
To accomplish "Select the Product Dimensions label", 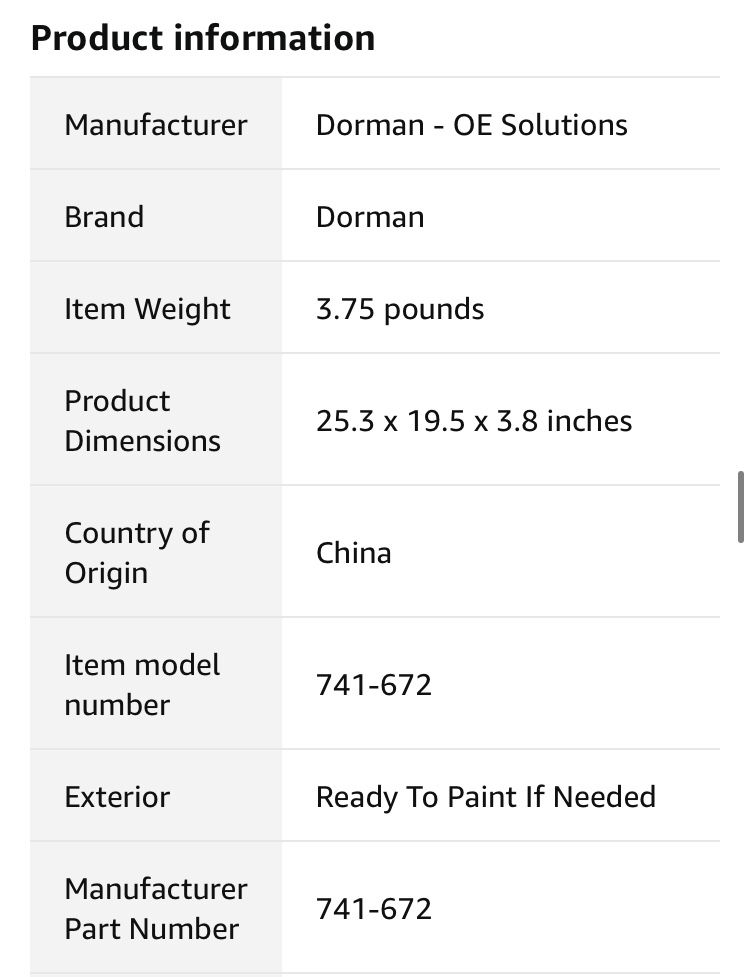I will [x=143, y=421].
